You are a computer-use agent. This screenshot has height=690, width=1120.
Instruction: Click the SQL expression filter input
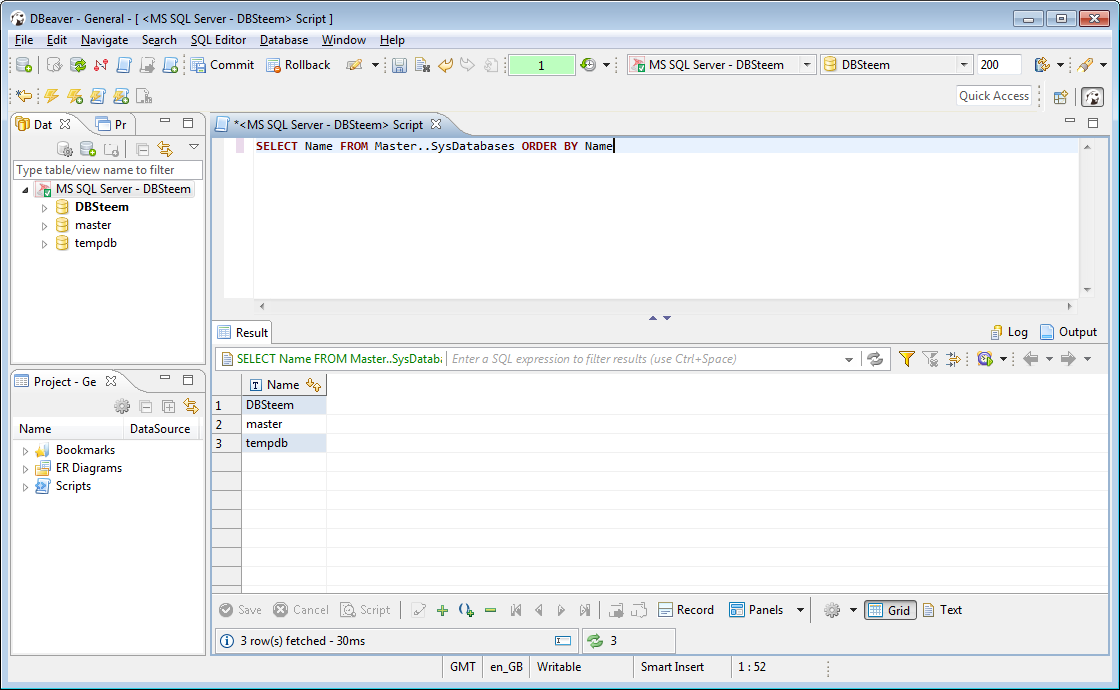coord(643,359)
